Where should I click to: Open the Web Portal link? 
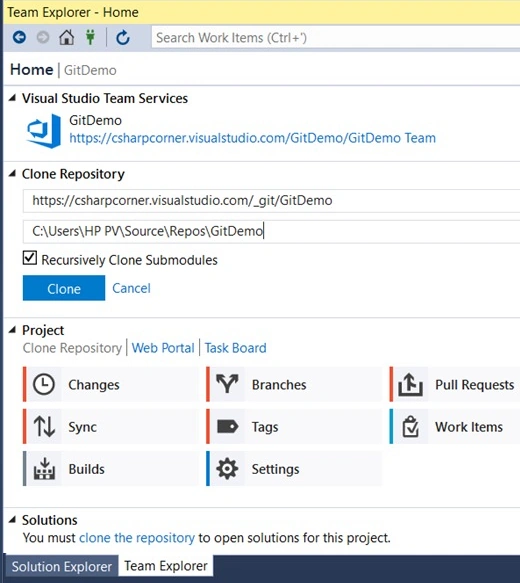click(163, 348)
